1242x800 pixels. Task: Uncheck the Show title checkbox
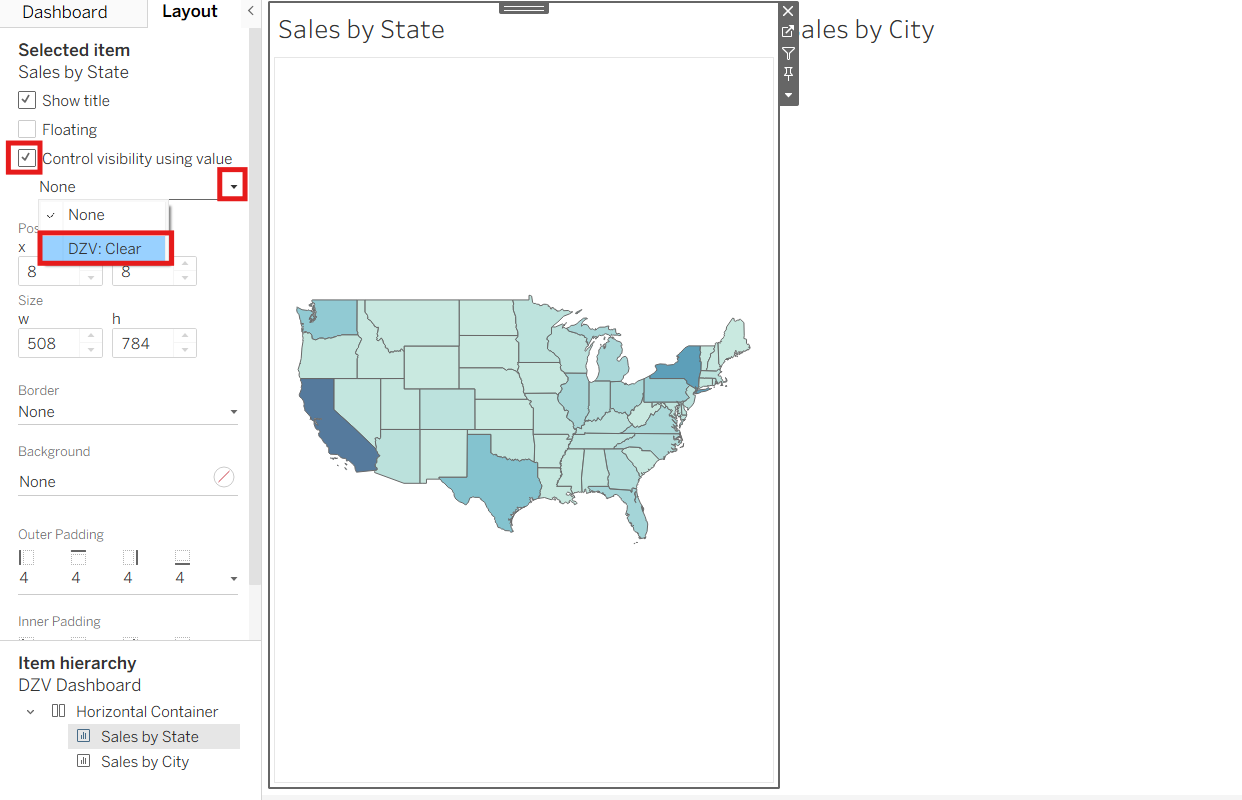[x=27, y=100]
